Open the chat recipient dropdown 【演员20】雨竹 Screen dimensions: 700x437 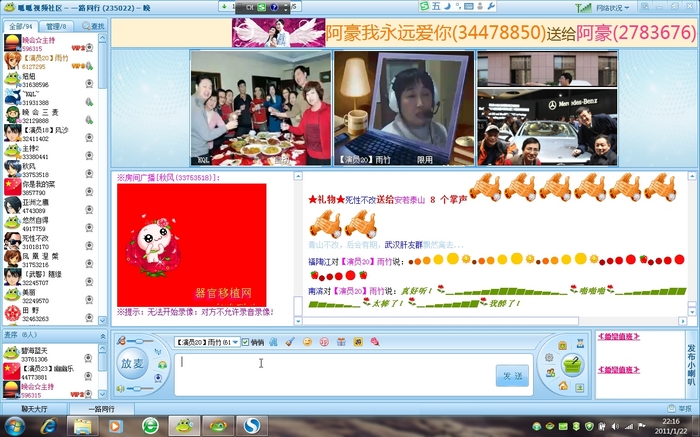(x=207, y=342)
